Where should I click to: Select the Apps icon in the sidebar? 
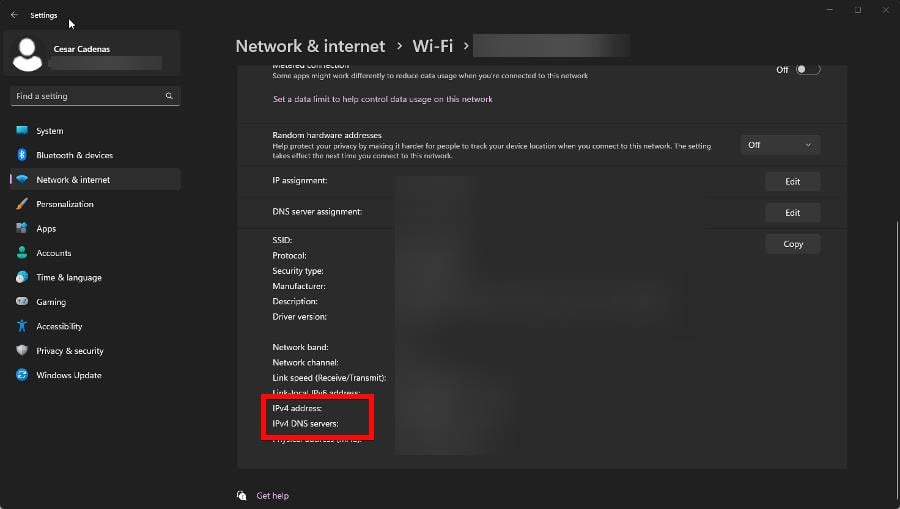[x=22, y=228]
